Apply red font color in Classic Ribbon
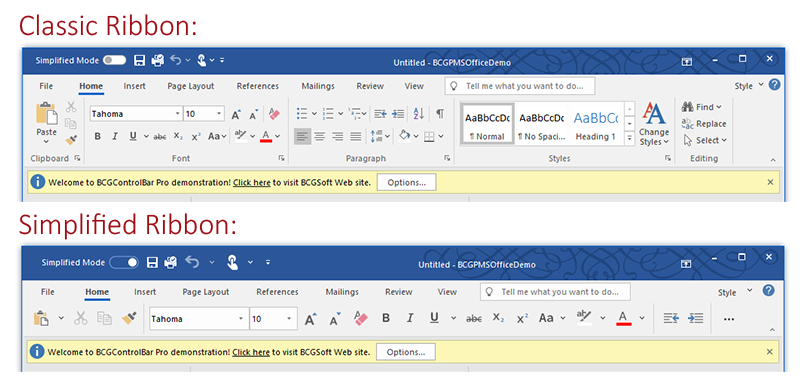This screenshot has height=388, width=808. point(266,137)
